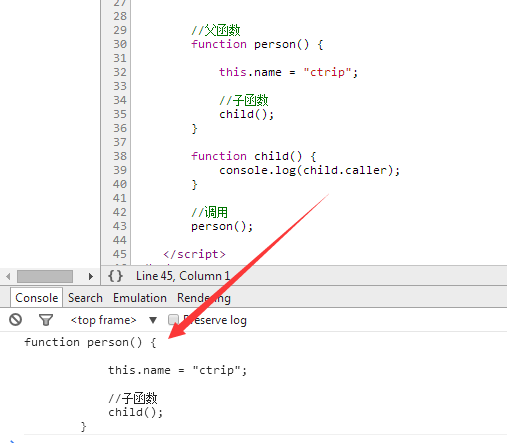This screenshot has height=443, width=507.
Task: Click the 'function child() {' line
Action: [254, 156]
